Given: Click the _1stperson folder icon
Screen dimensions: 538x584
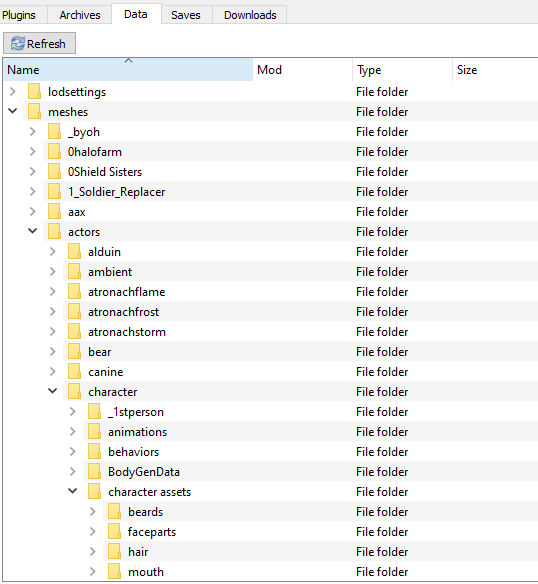Looking at the screenshot, I should click(95, 412).
